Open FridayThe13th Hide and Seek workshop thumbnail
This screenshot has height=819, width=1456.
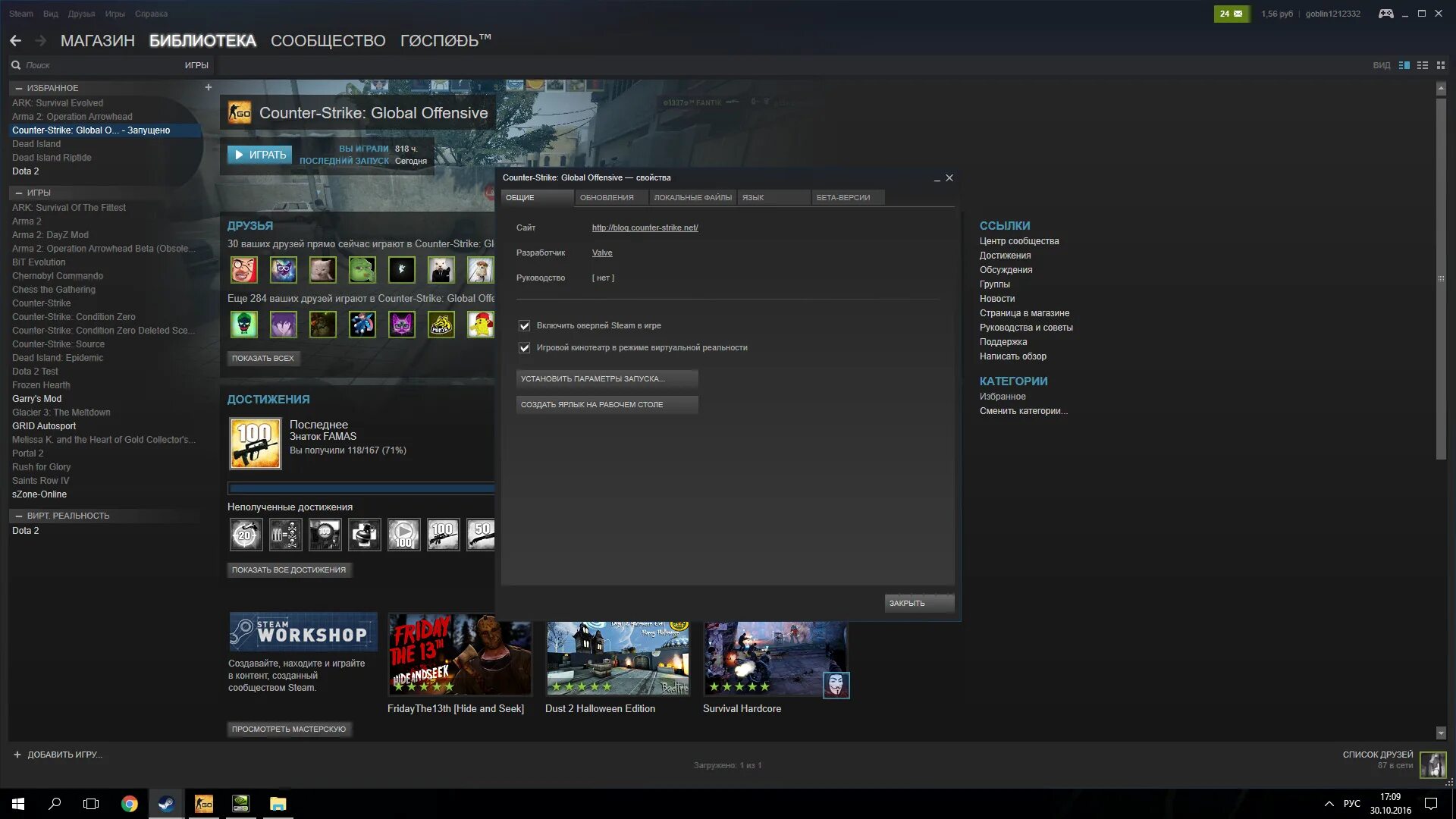[460, 655]
